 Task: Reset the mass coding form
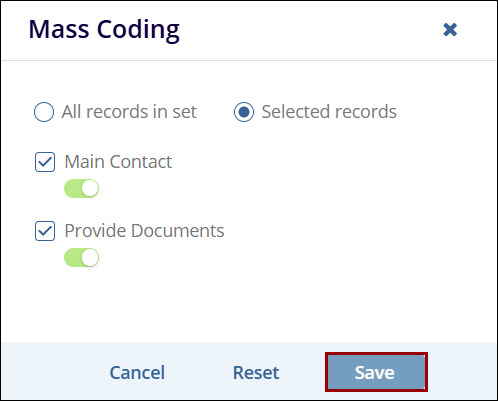(256, 372)
